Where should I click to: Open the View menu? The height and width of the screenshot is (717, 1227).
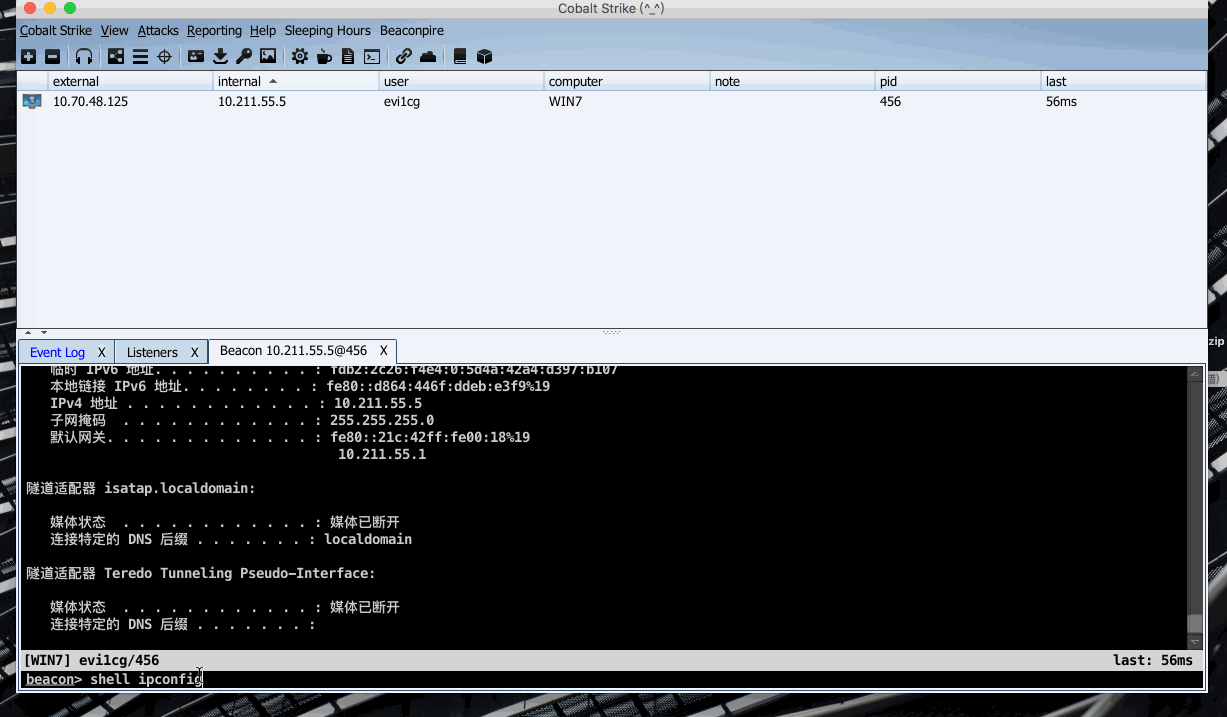[115, 31]
